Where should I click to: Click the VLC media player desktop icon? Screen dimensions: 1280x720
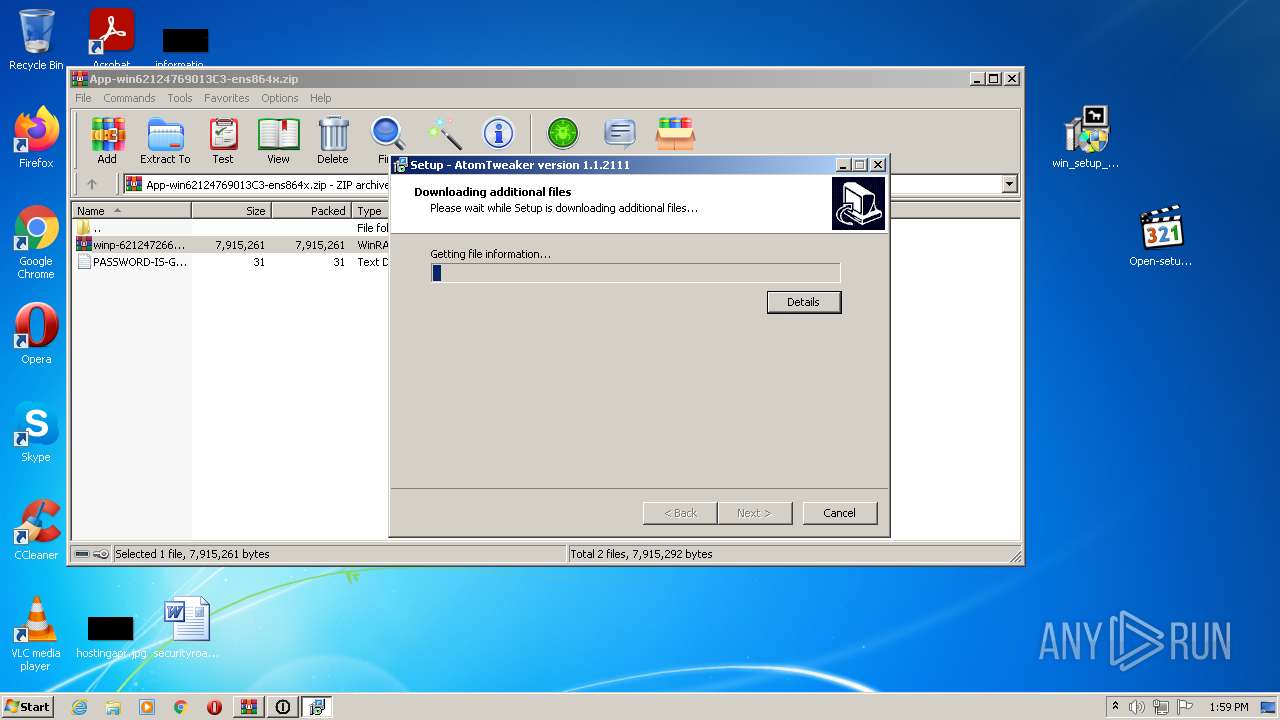36,634
